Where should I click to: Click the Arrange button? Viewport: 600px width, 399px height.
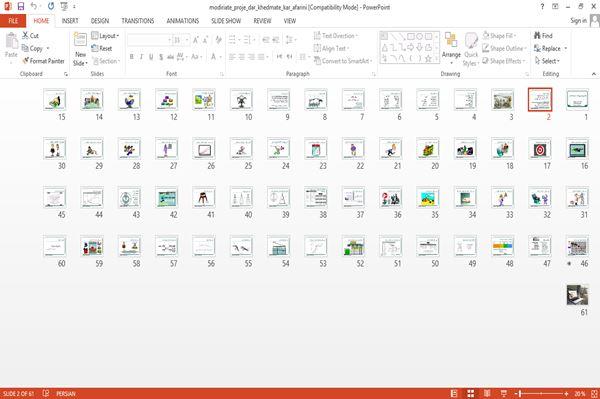coord(451,48)
